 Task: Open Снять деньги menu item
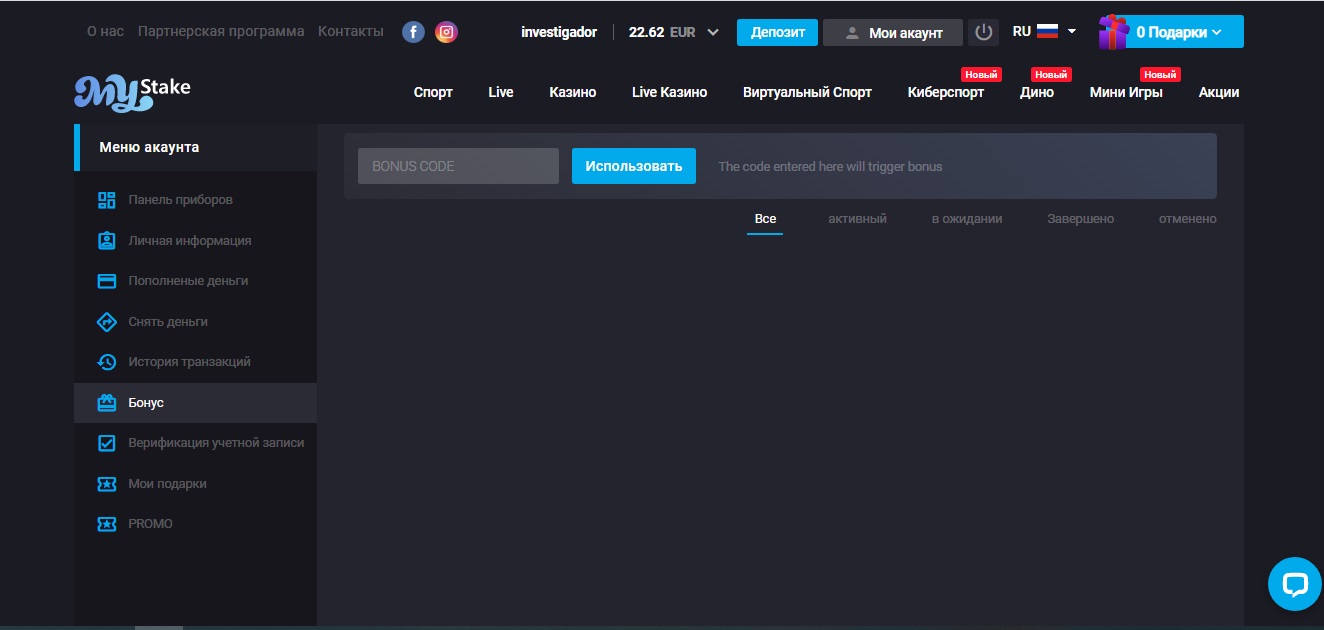click(195, 322)
